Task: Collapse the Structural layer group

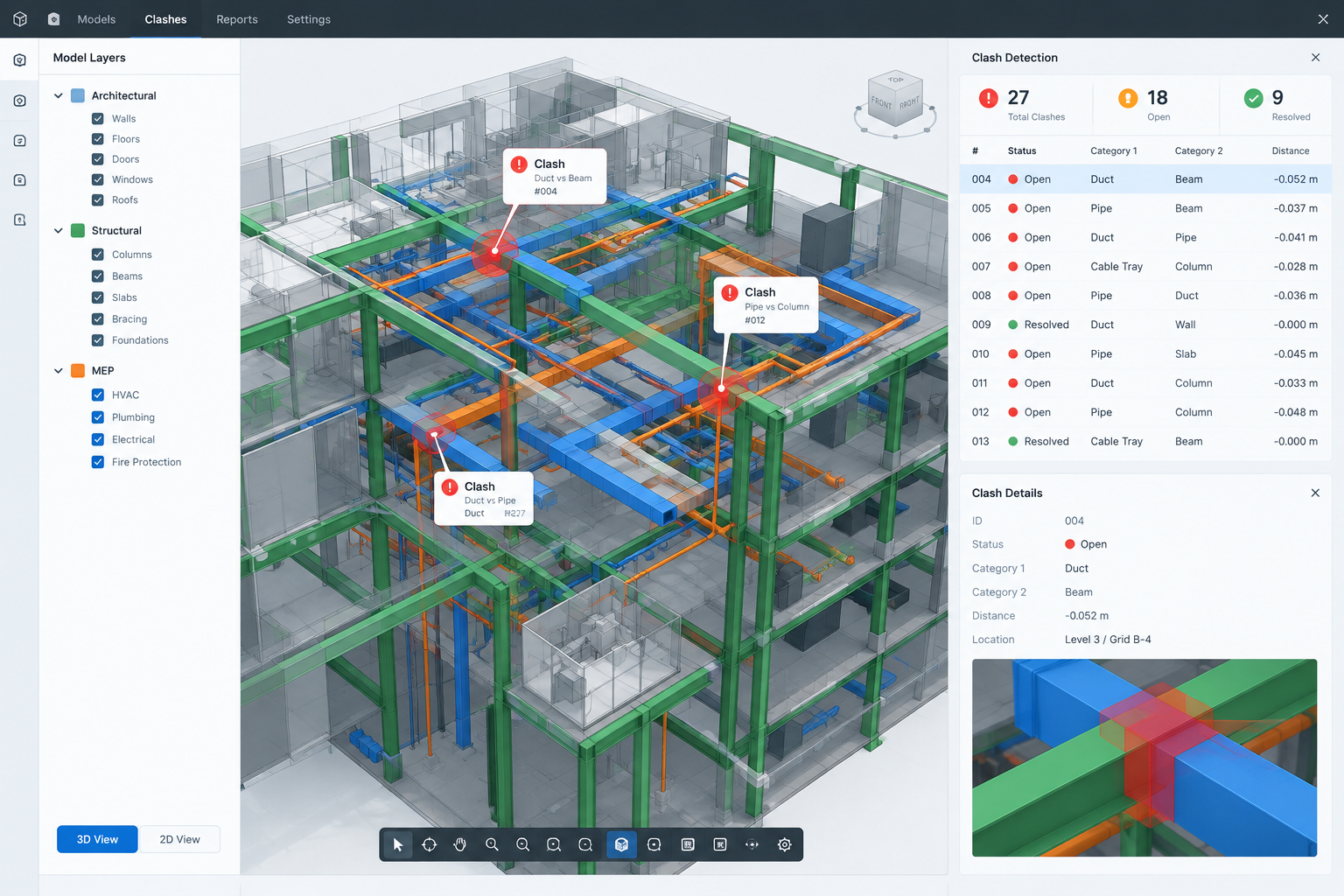Action: click(59, 231)
